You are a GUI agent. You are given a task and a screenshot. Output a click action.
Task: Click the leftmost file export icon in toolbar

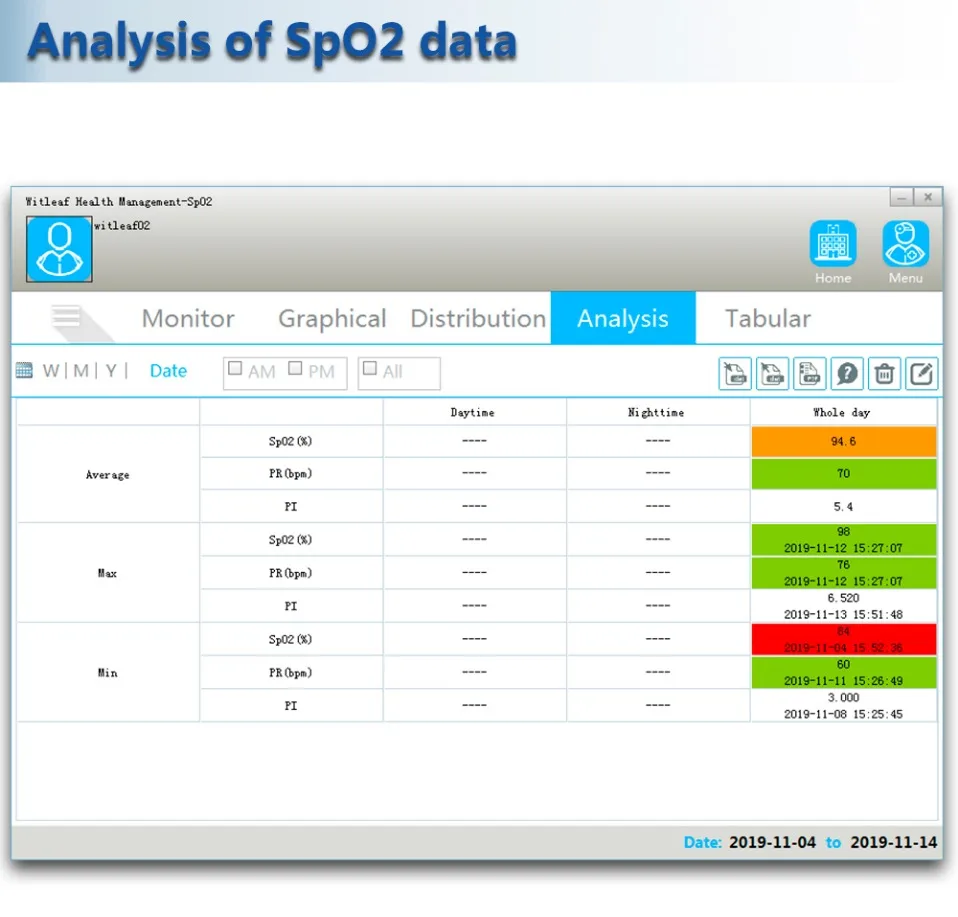click(x=735, y=373)
